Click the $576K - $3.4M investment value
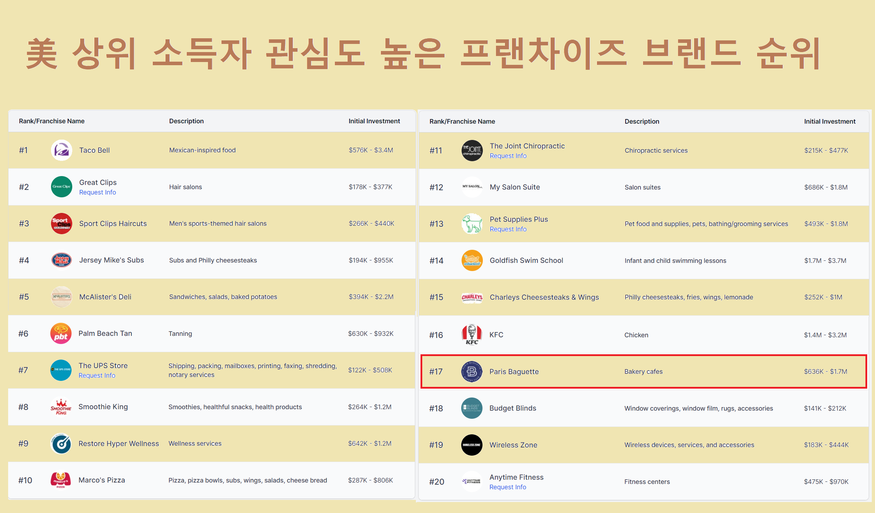The height and width of the screenshot is (513, 875). coord(371,150)
